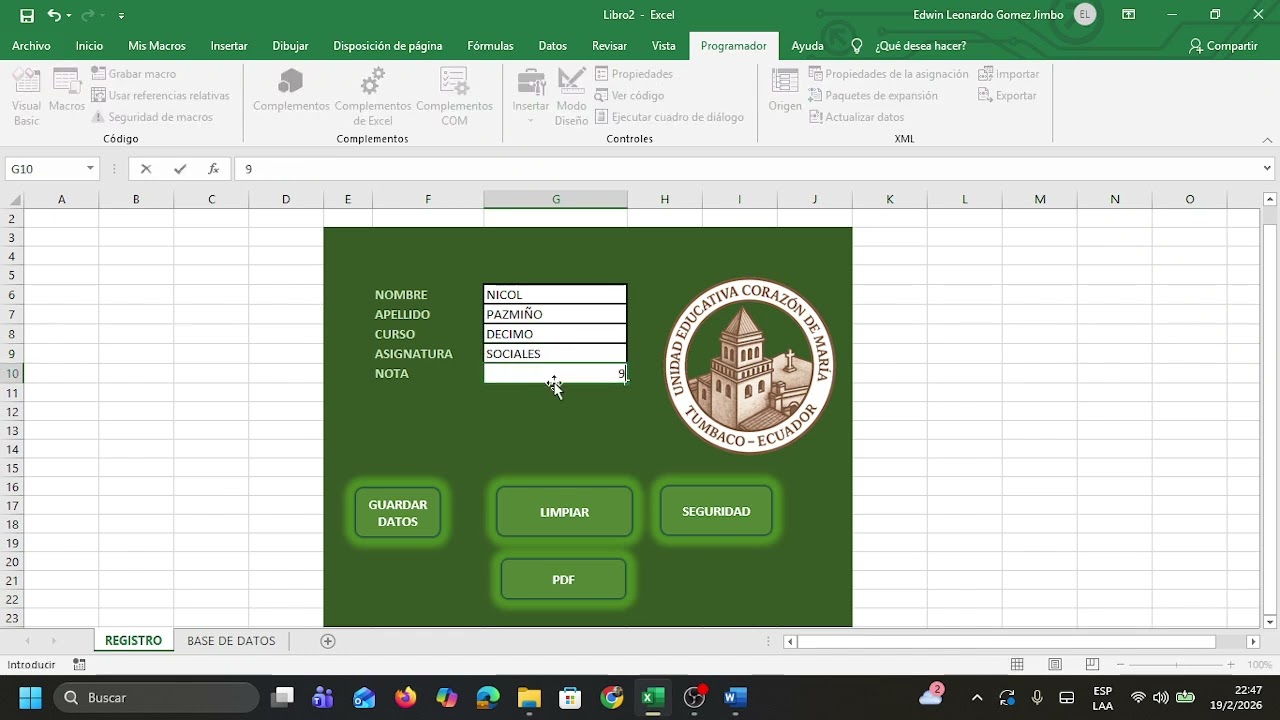Click the vertical scrollbar down arrow
1280x720 pixels.
(x=1270, y=622)
